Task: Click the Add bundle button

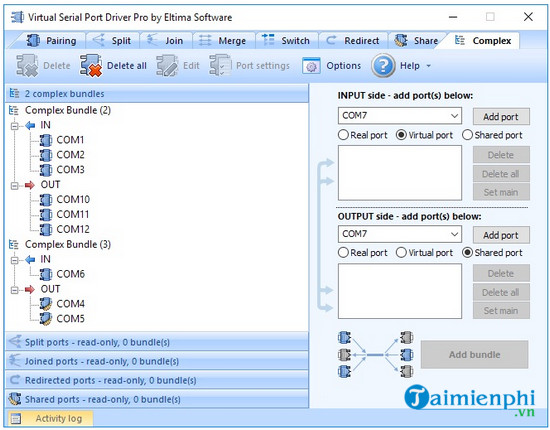Action: coord(475,355)
